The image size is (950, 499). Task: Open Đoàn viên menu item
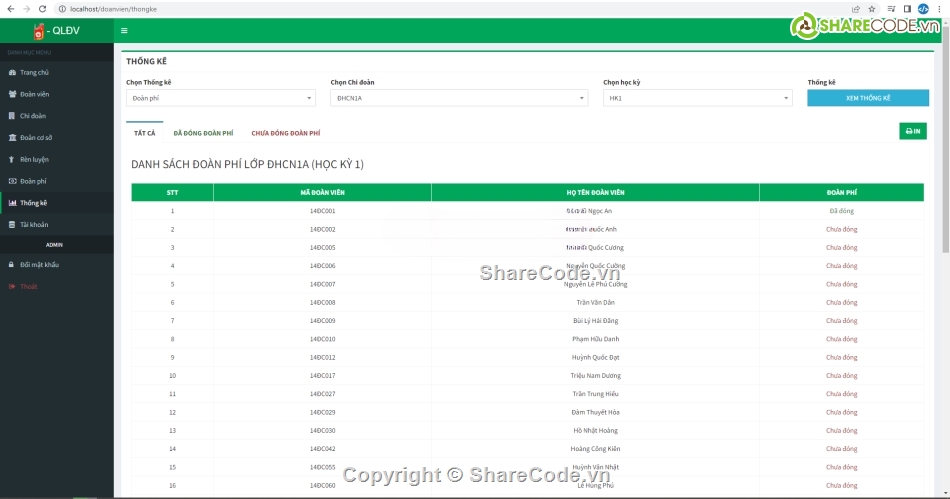tap(57, 94)
